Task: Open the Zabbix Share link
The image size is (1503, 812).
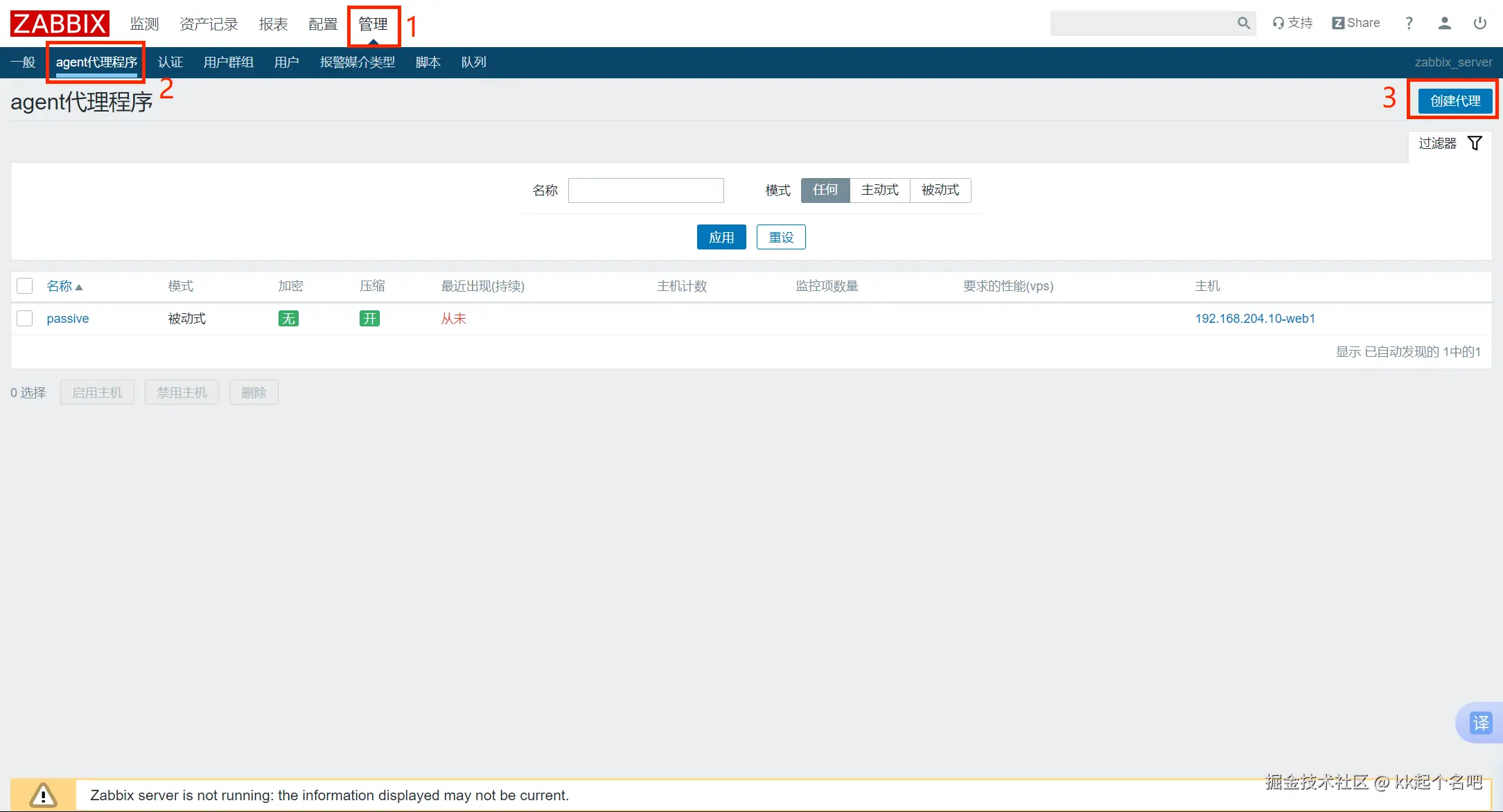Action: point(1356,23)
